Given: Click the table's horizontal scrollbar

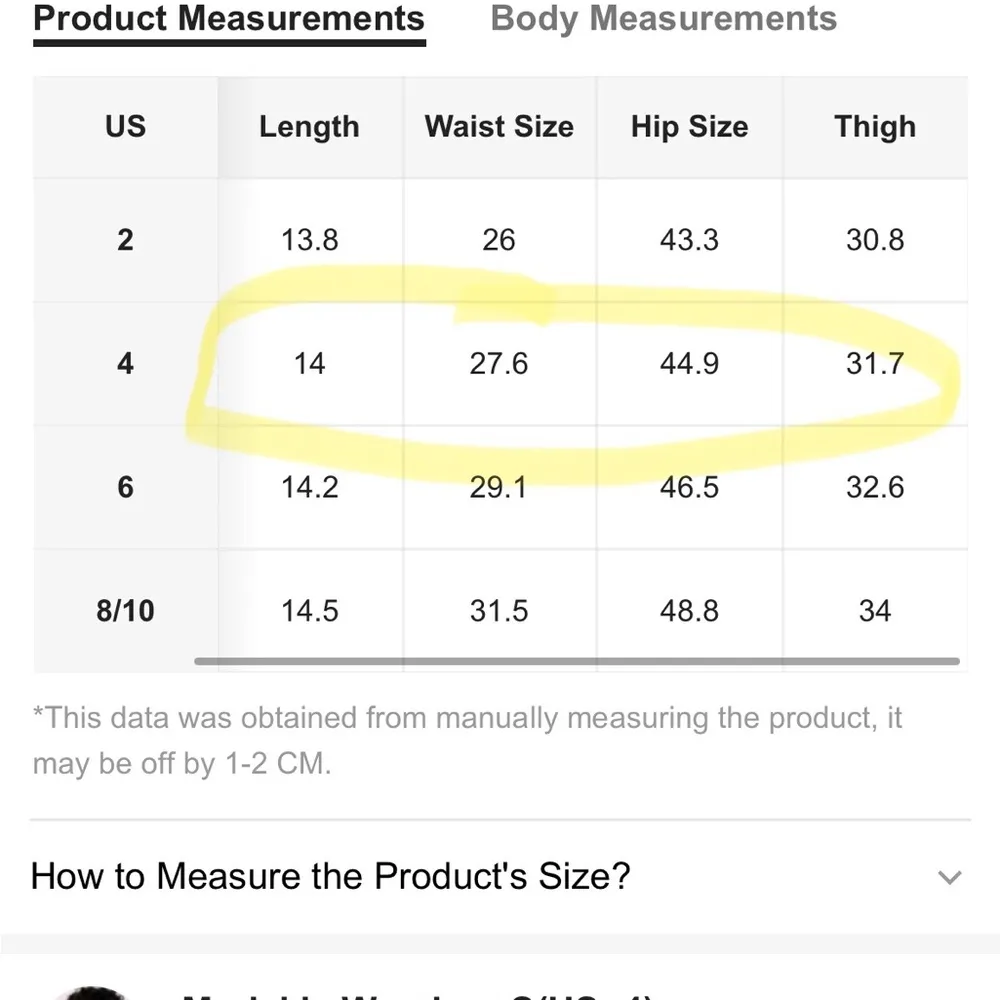Looking at the screenshot, I should (577, 661).
